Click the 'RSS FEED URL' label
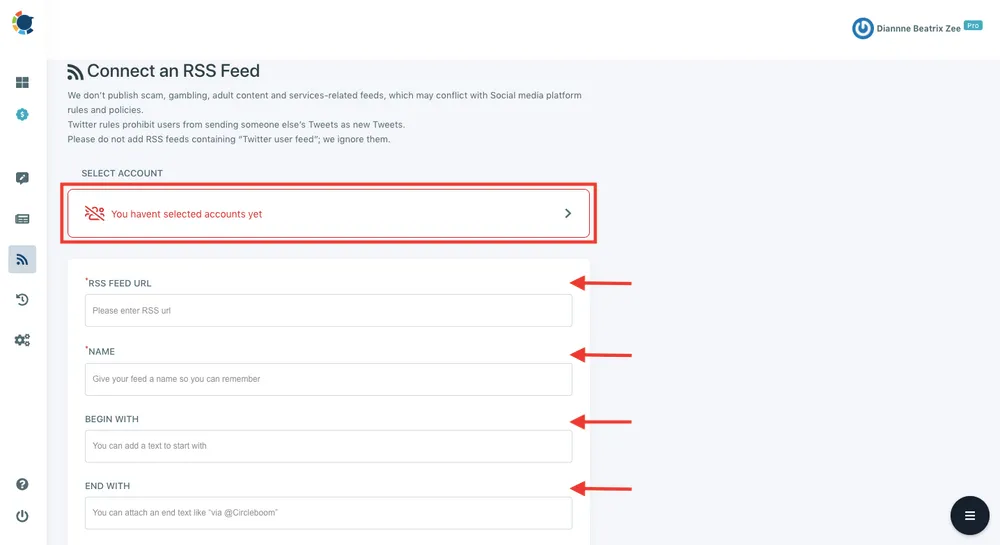 coord(119,283)
